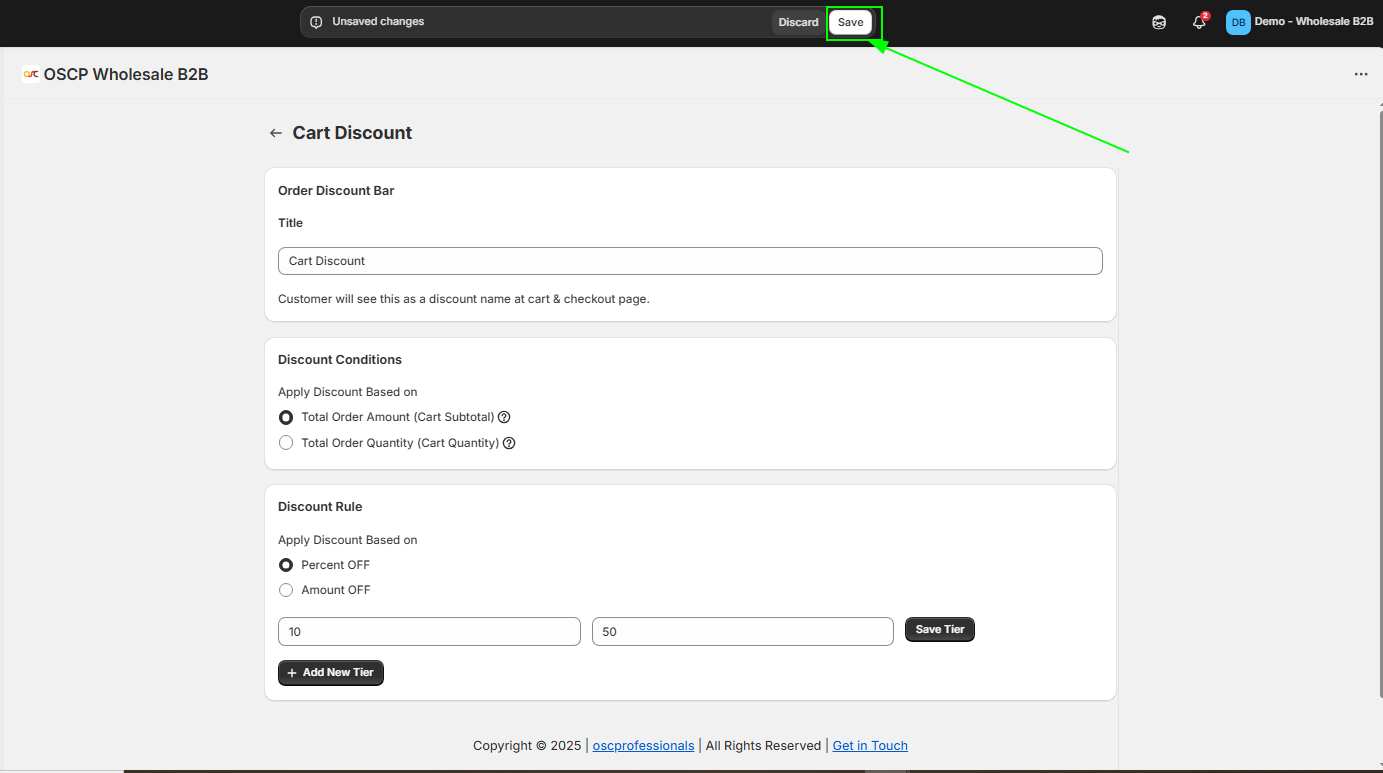The width and height of the screenshot is (1383, 773).
Task: Choose the Amount OFF radio option
Action: [286, 590]
